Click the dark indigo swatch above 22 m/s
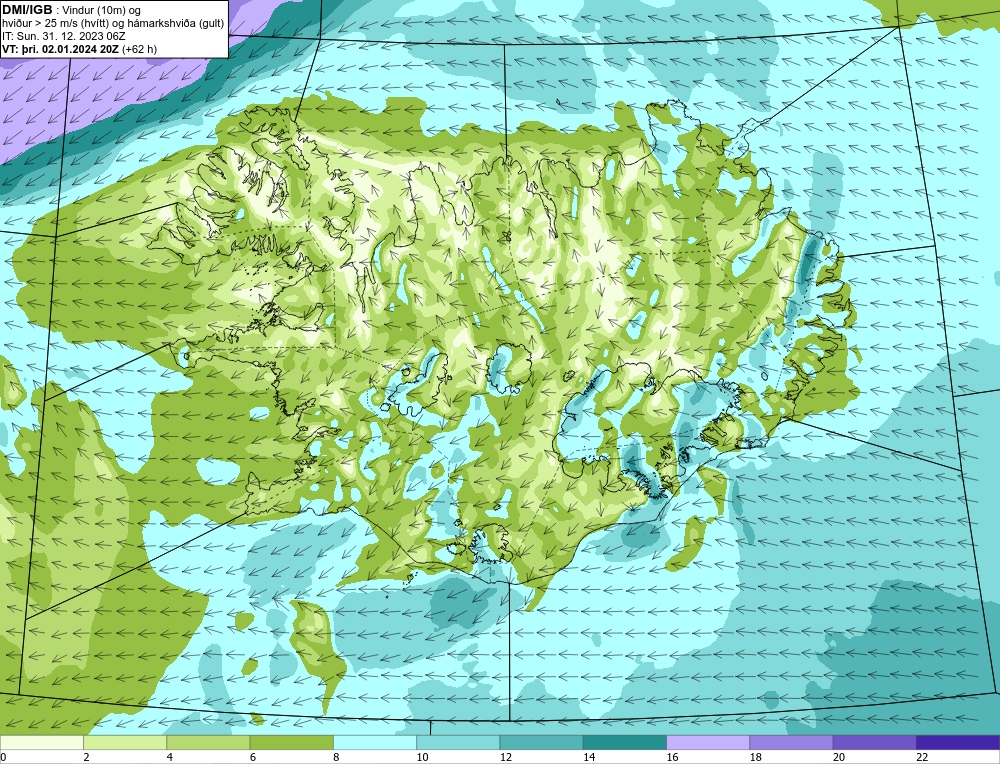This screenshot has width=1000, height=764. (x=958, y=742)
